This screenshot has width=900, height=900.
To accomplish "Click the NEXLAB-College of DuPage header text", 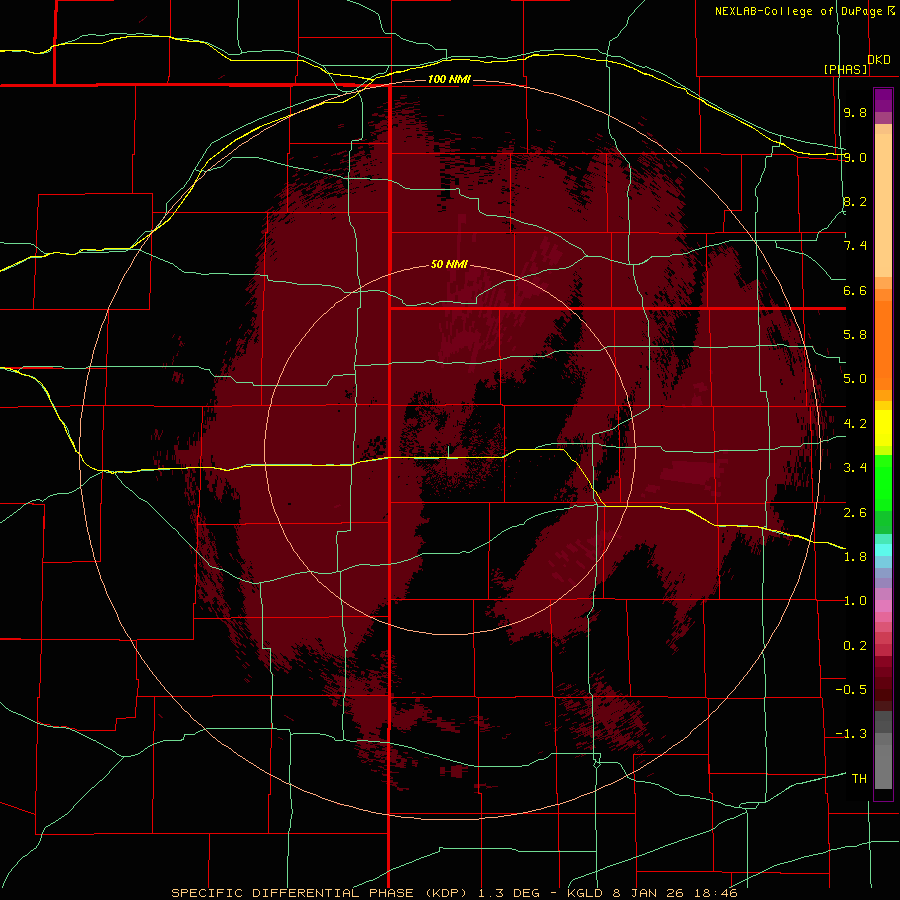I will click(x=798, y=11).
